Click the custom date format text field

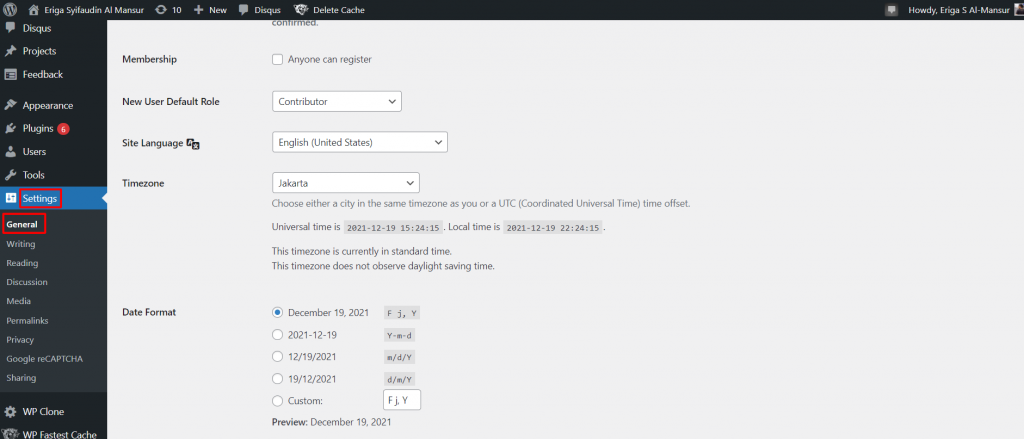402,401
